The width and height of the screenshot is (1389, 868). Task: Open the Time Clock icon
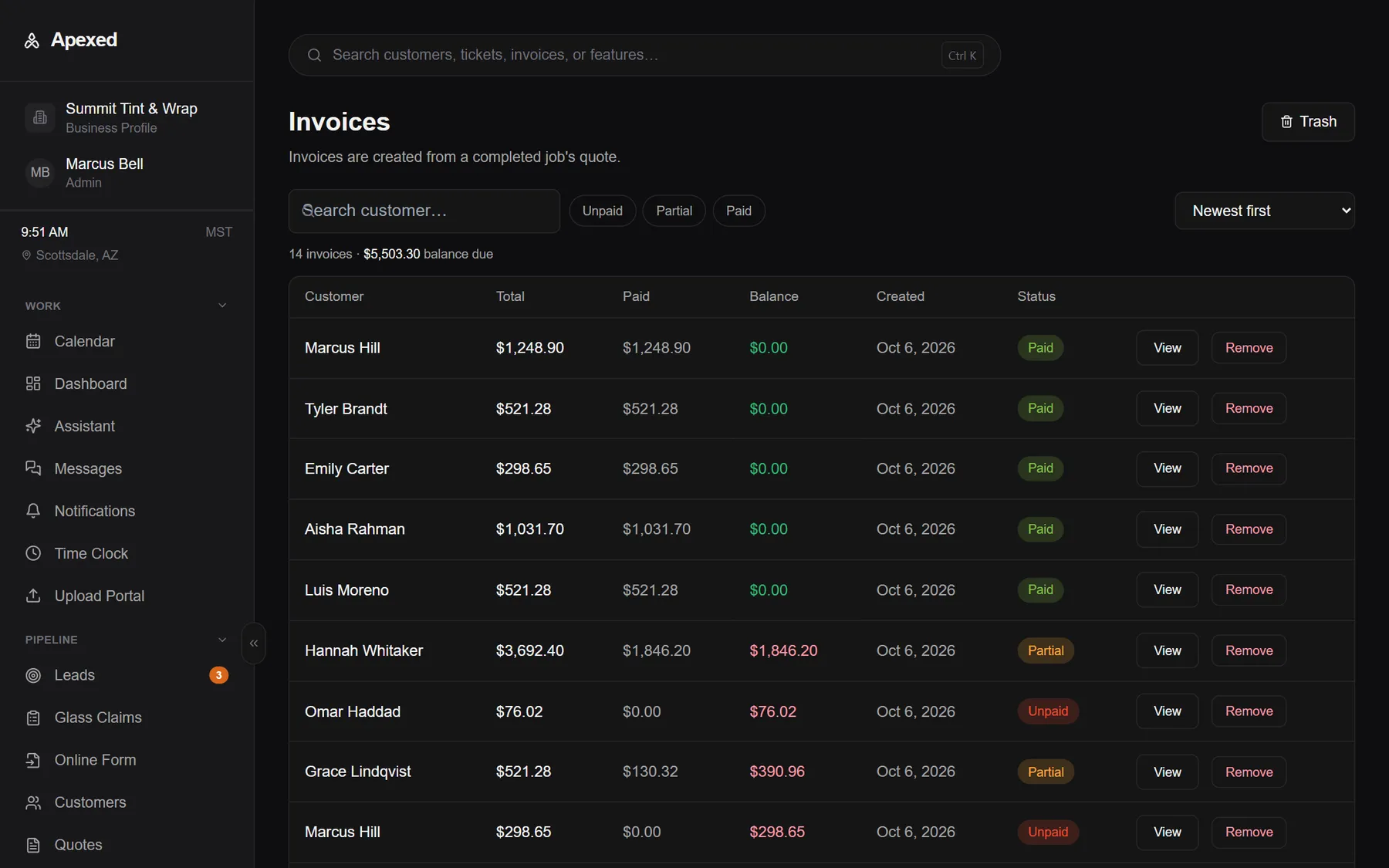[x=33, y=553]
